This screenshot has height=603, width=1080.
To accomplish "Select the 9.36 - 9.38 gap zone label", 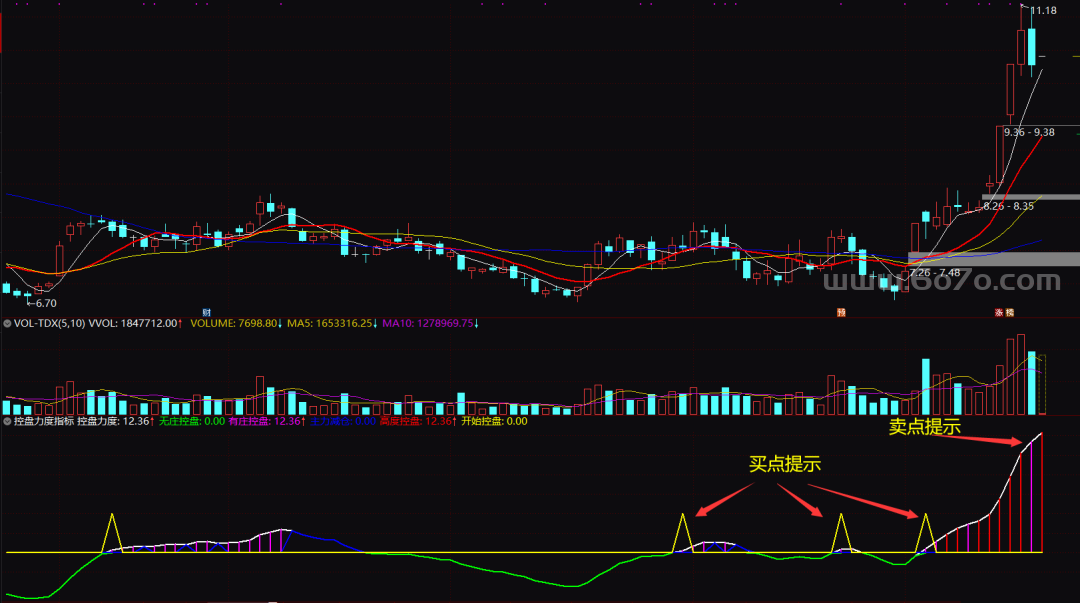I will point(1029,132).
